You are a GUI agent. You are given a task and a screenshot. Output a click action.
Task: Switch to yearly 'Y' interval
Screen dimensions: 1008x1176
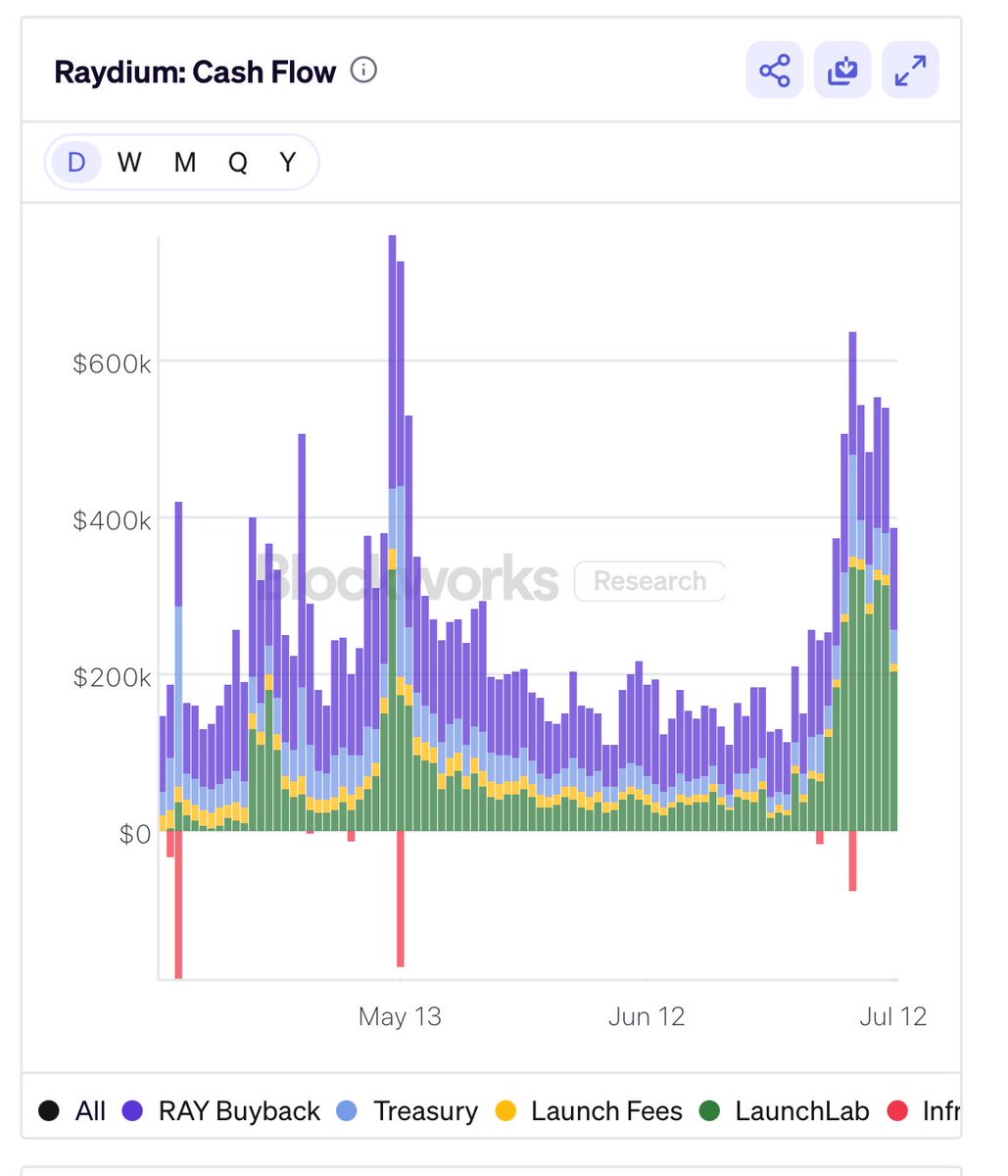coord(287,162)
